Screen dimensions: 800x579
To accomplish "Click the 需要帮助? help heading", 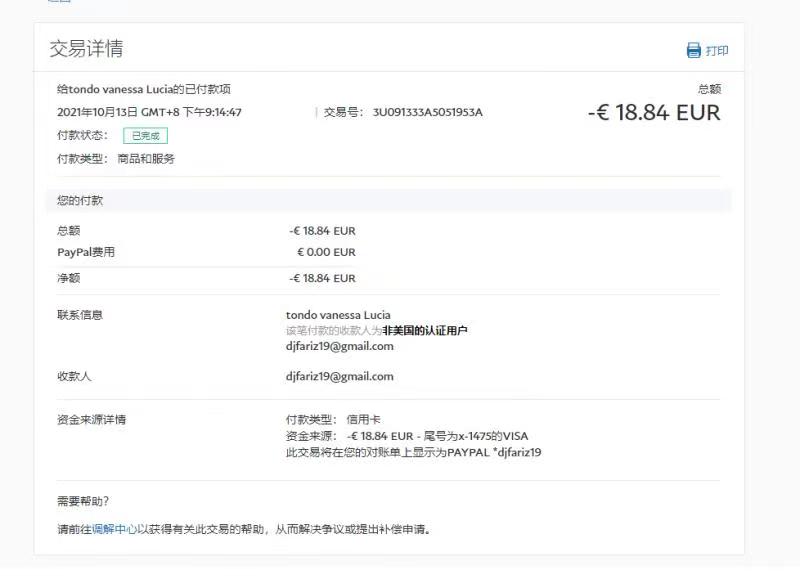I will (83, 501).
